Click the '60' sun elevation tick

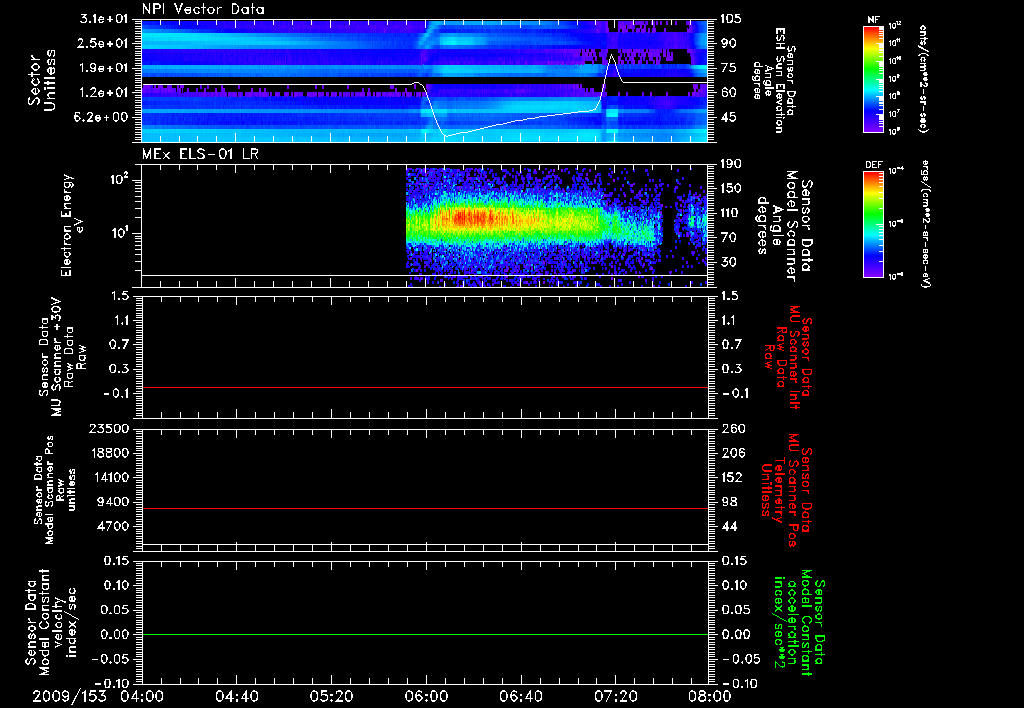[x=728, y=92]
